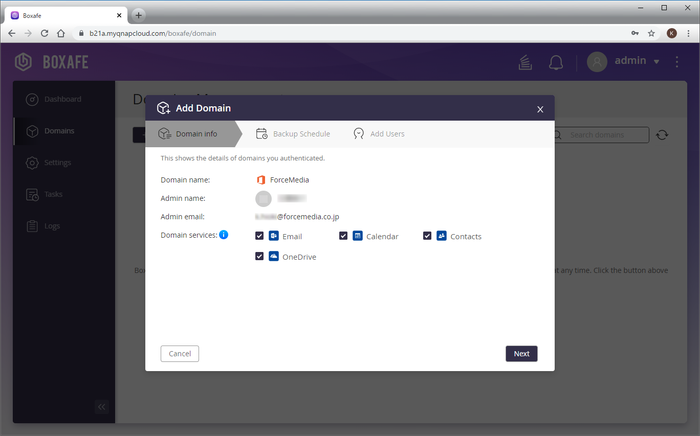This screenshot has height=436, width=700.
Task: Click the OneDrive cloud icon
Action: (x=274, y=256)
